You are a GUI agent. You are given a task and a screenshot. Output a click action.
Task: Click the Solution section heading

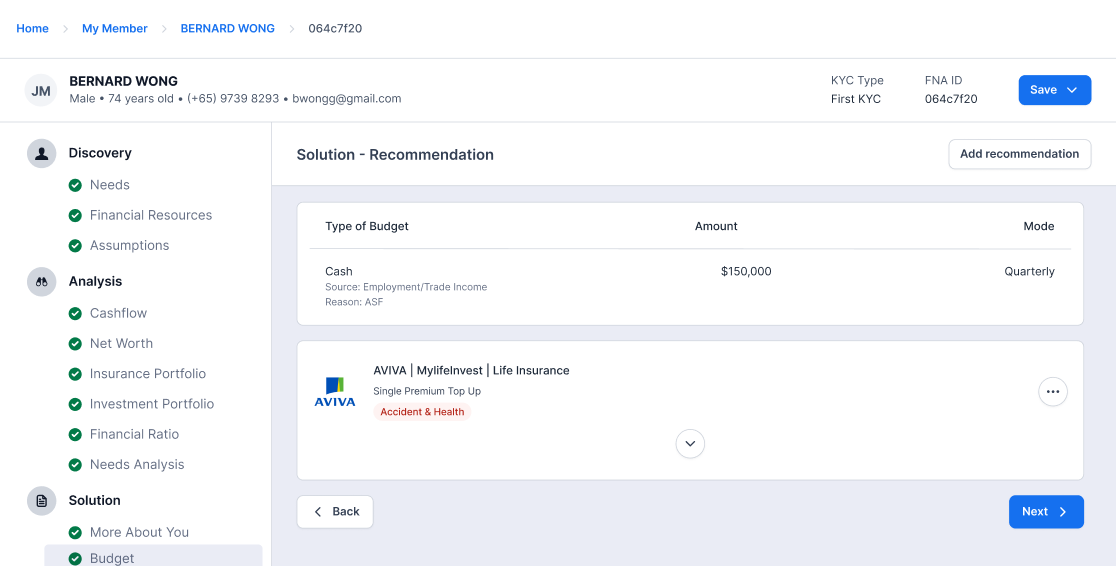(95, 501)
